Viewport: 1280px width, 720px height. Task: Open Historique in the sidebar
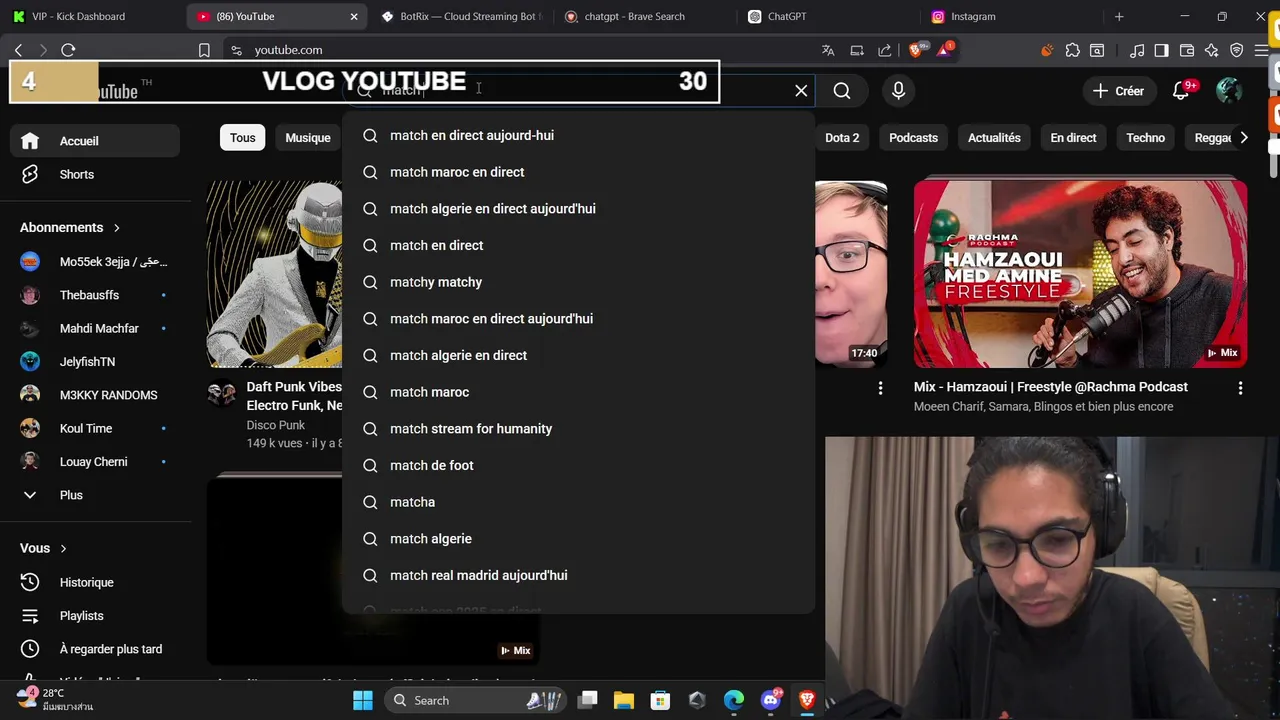[x=95, y=582]
